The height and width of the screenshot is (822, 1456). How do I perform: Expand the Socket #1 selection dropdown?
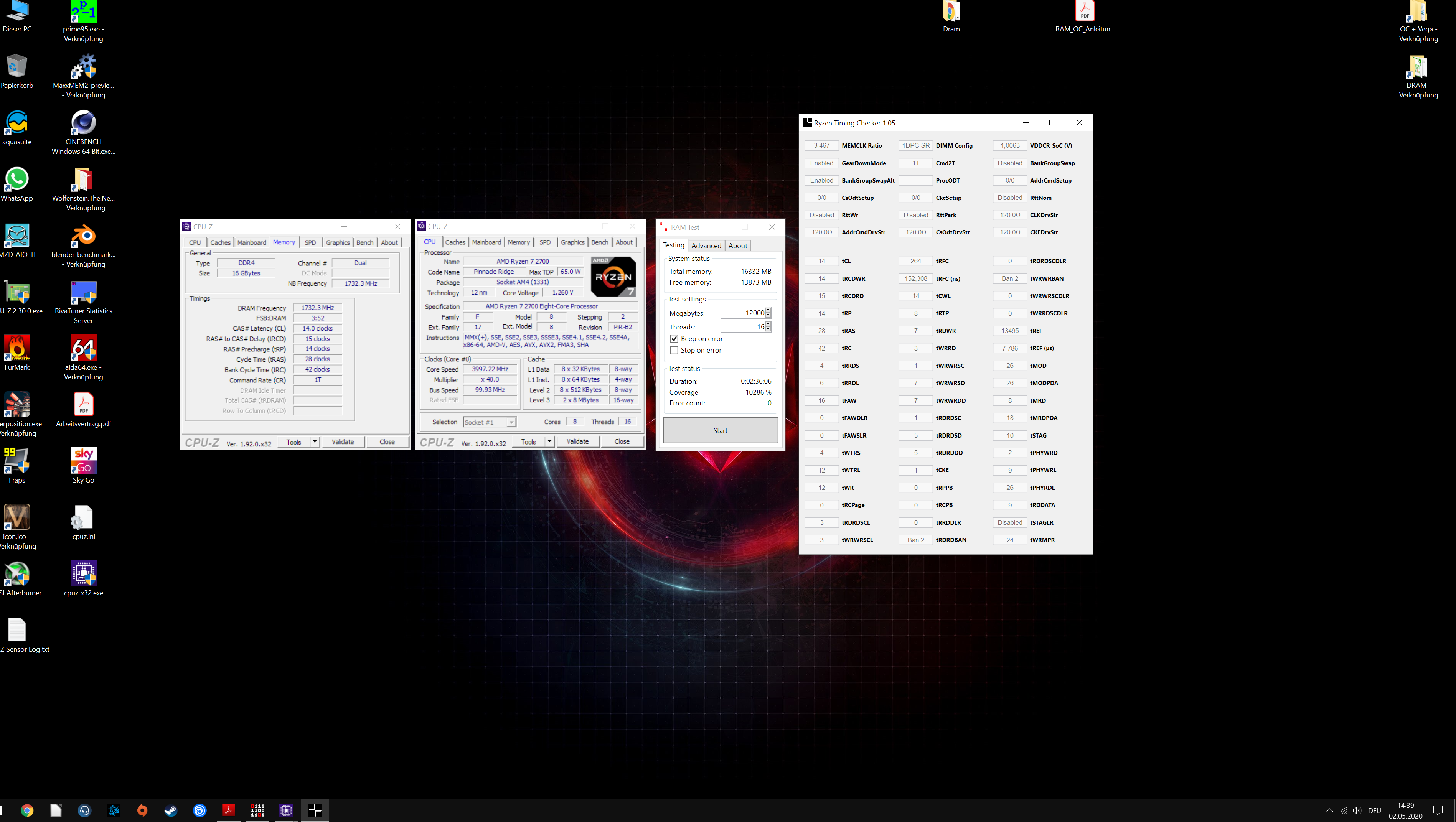point(511,422)
